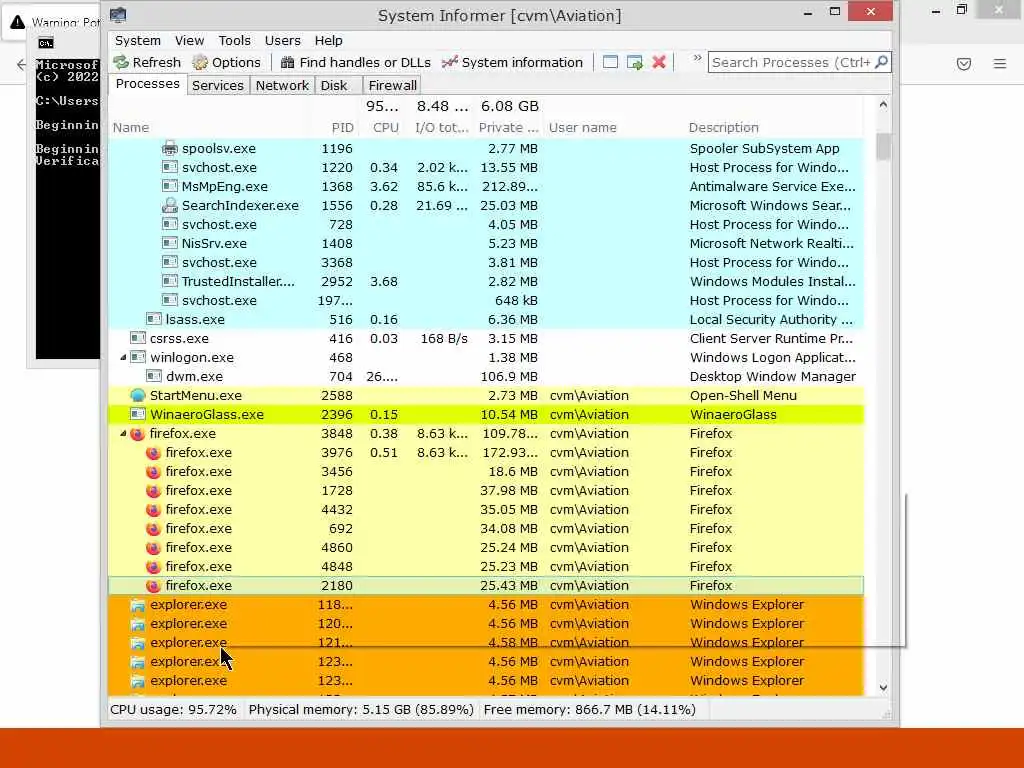
Task: Click the search magnifier icon
Action: [x=882, y=62]
